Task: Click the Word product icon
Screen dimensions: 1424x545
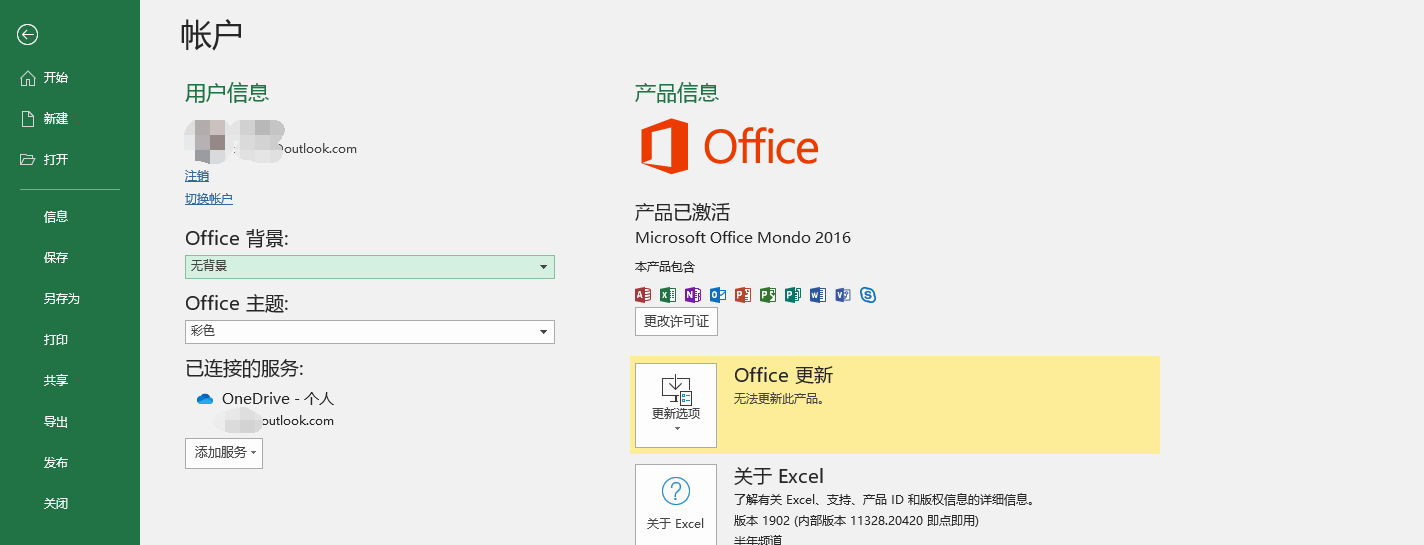Action: click(818, 295)
